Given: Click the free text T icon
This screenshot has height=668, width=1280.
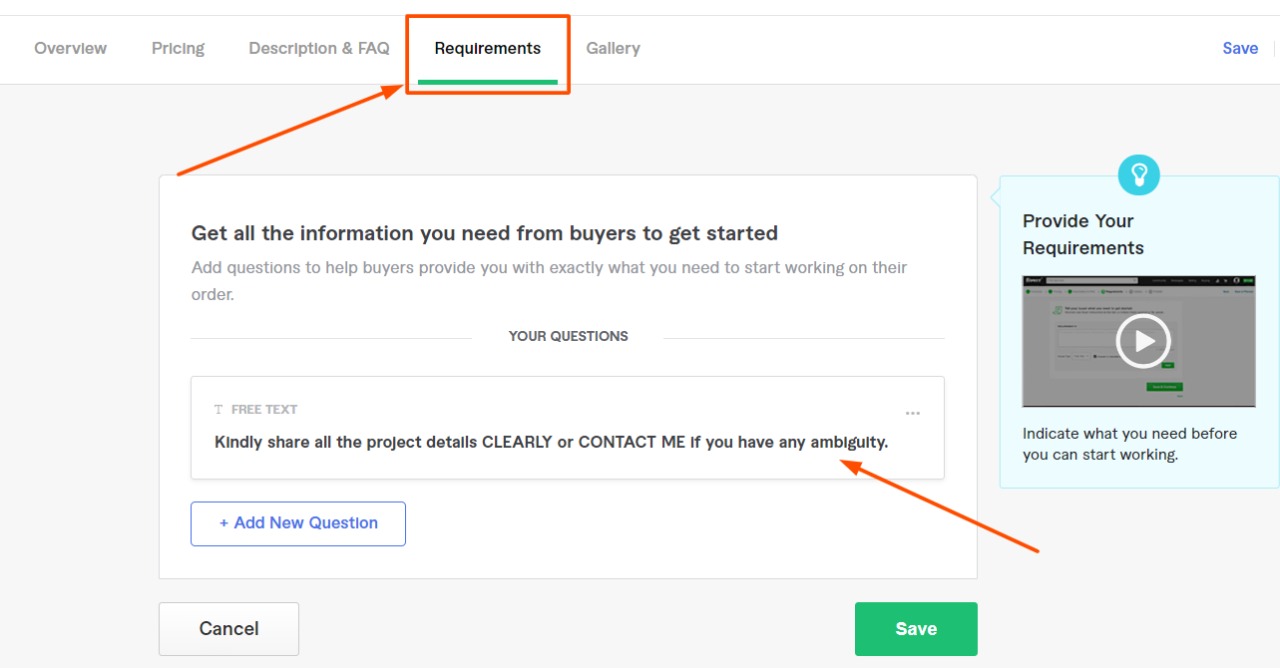Looking at the screenshot, I should click(219, 410).
